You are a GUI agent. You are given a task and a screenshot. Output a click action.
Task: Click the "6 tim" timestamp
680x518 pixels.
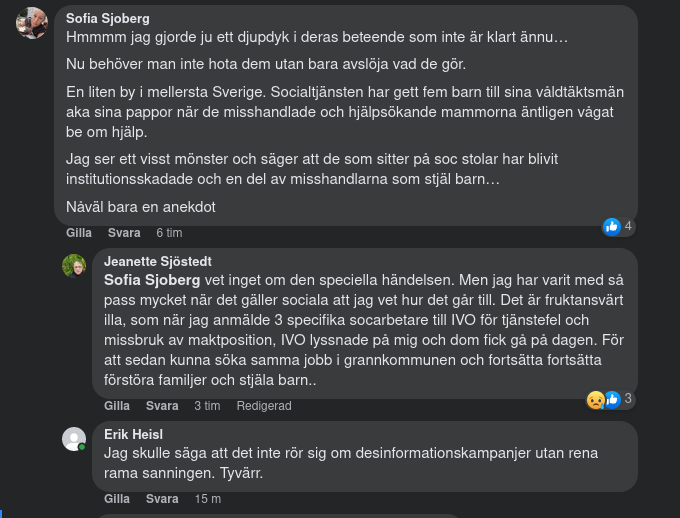169,233
